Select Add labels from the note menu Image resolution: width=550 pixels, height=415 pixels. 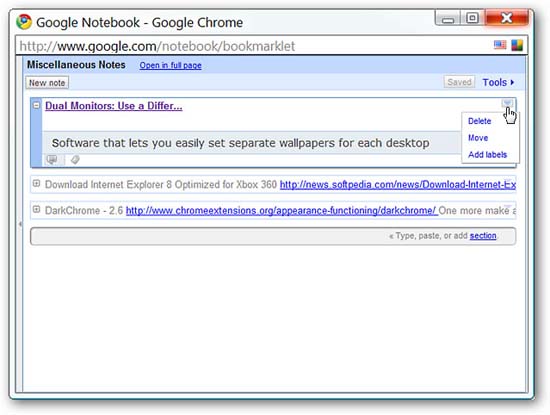[487, 155]
